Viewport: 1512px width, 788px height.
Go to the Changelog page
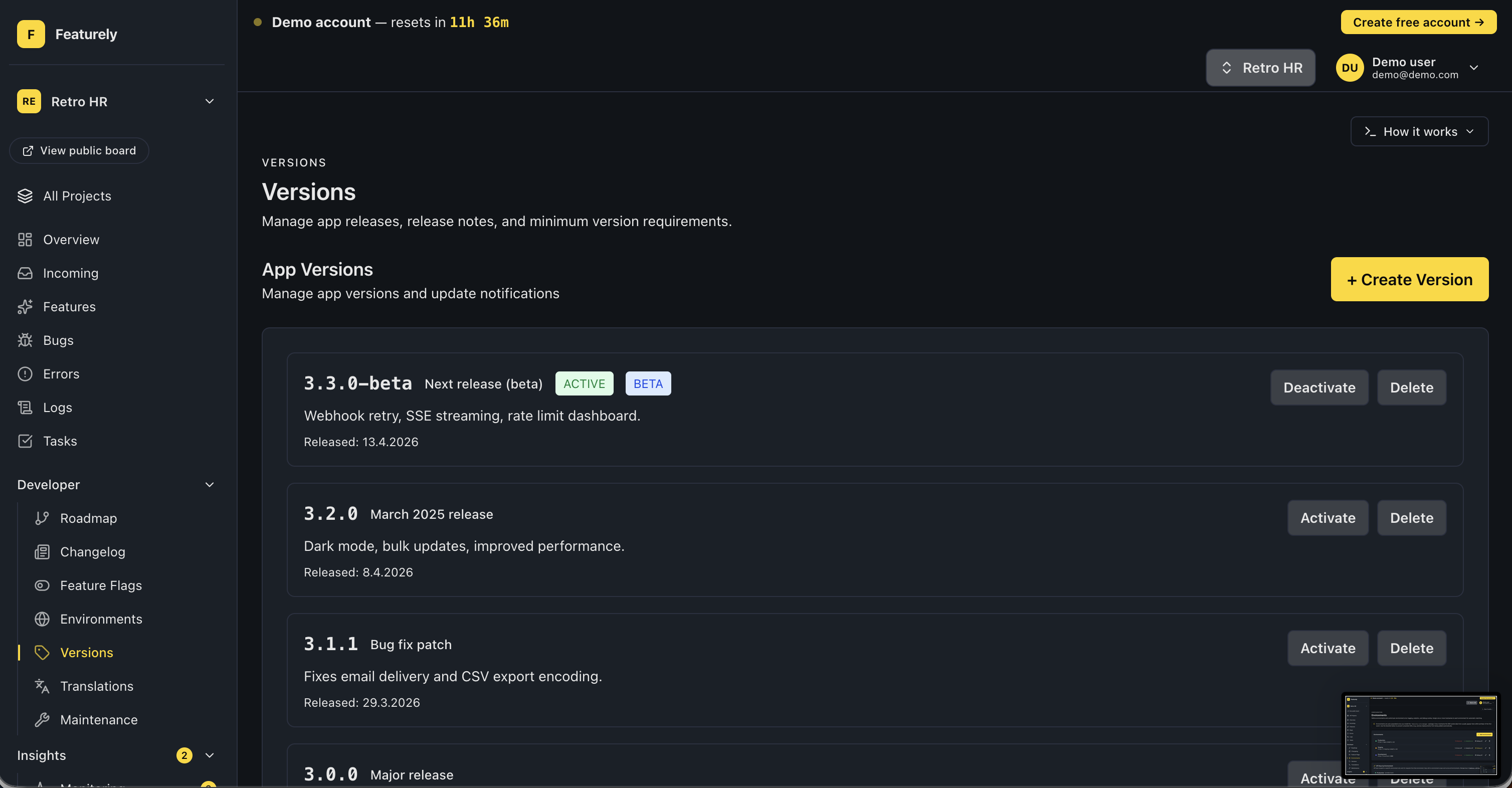point(92,551)
